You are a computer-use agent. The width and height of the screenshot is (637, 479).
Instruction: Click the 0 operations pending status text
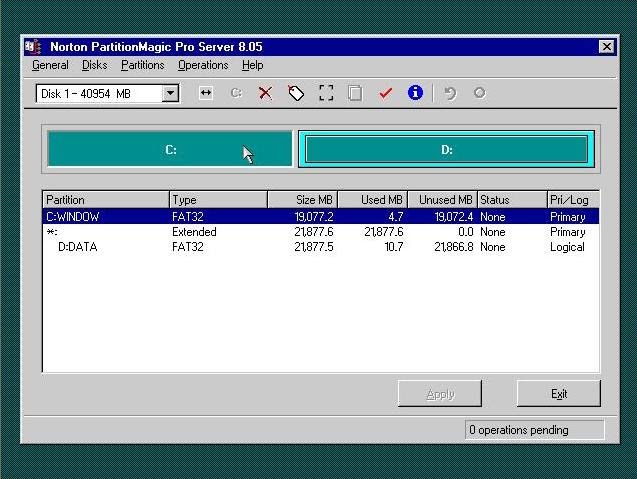pos(519,430)
